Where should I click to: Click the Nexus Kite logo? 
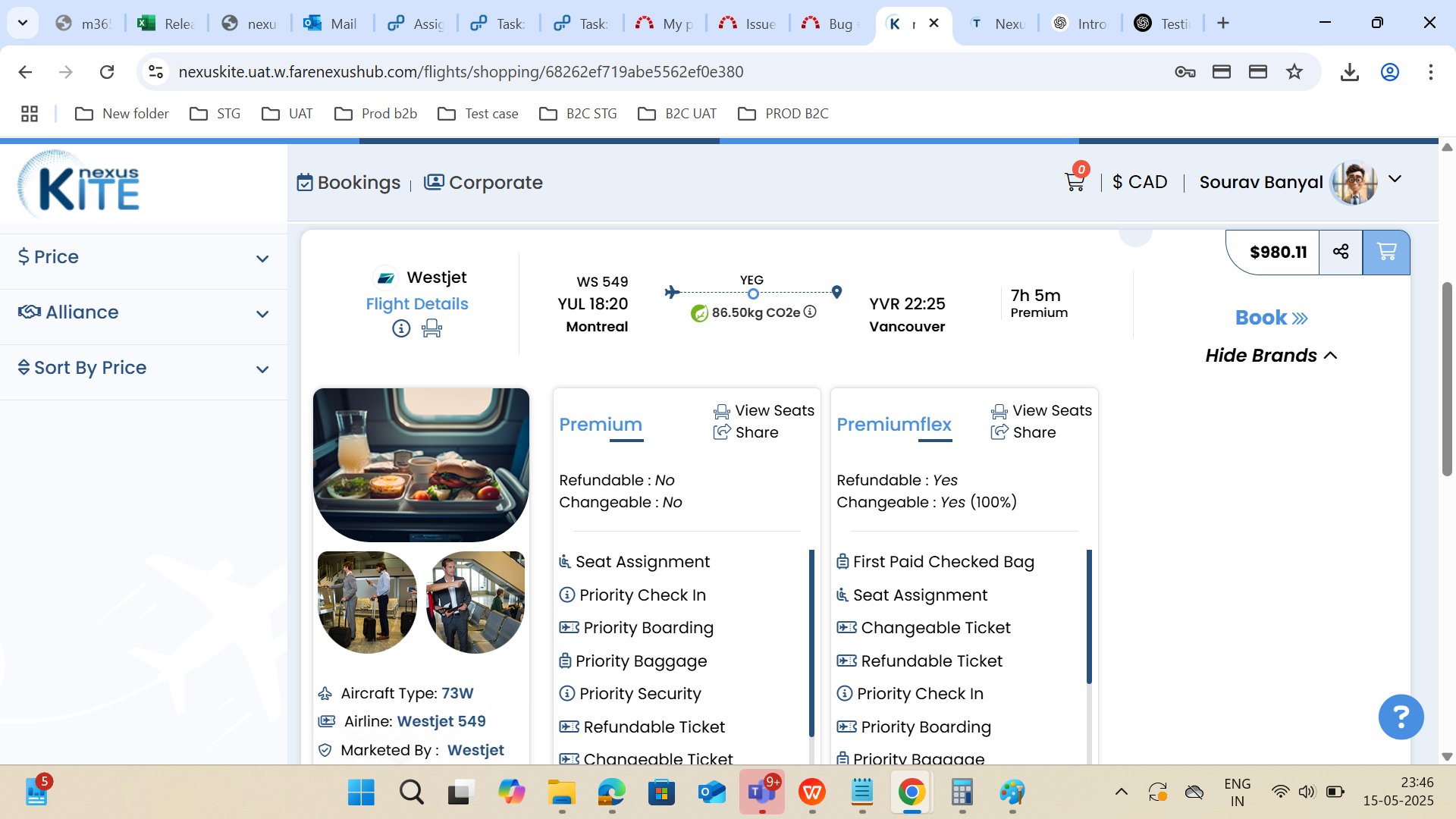[x=79, y=183]
